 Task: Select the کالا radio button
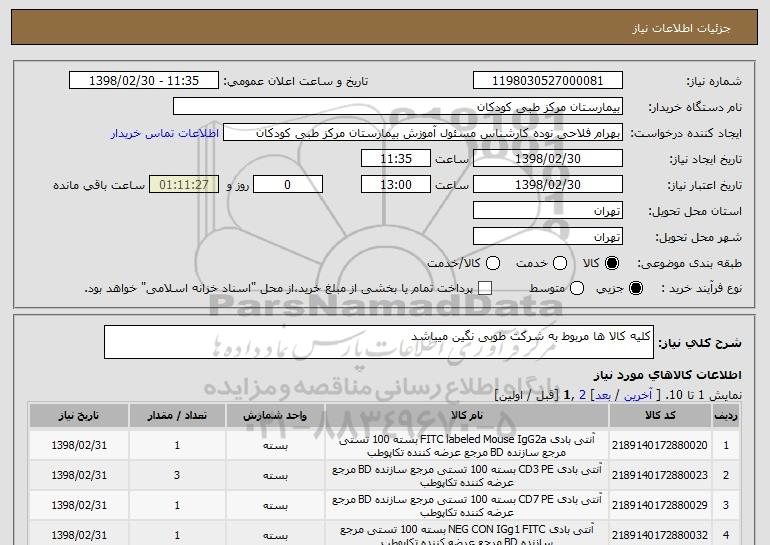612,263
